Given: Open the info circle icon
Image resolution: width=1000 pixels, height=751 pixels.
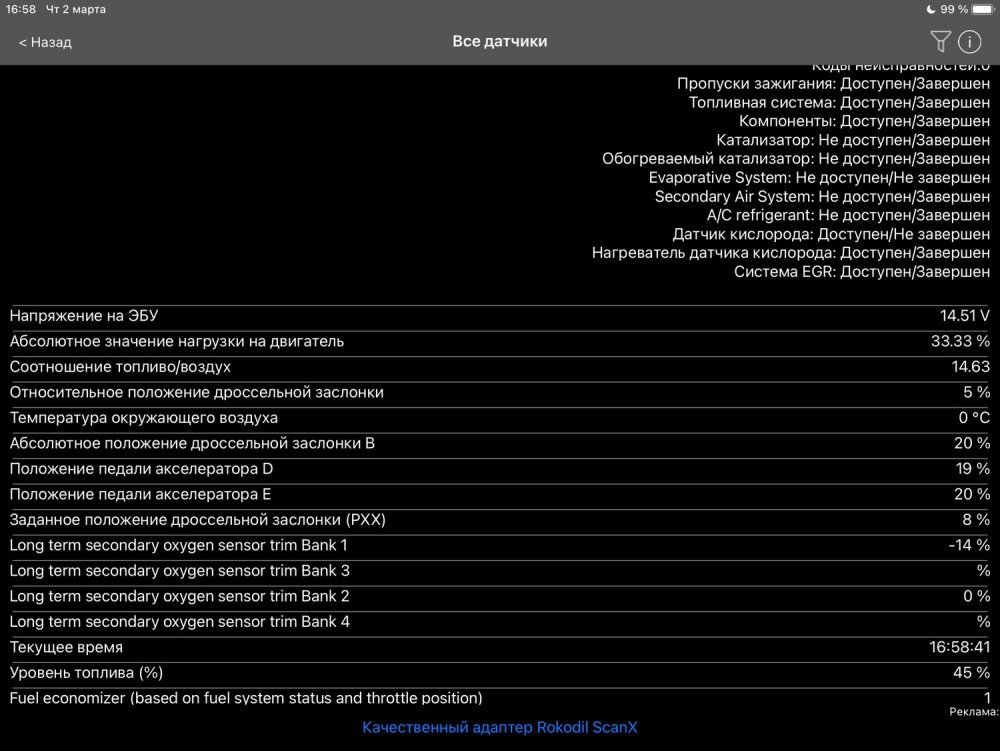Looking at the screenshot, I should pos(969,41).
